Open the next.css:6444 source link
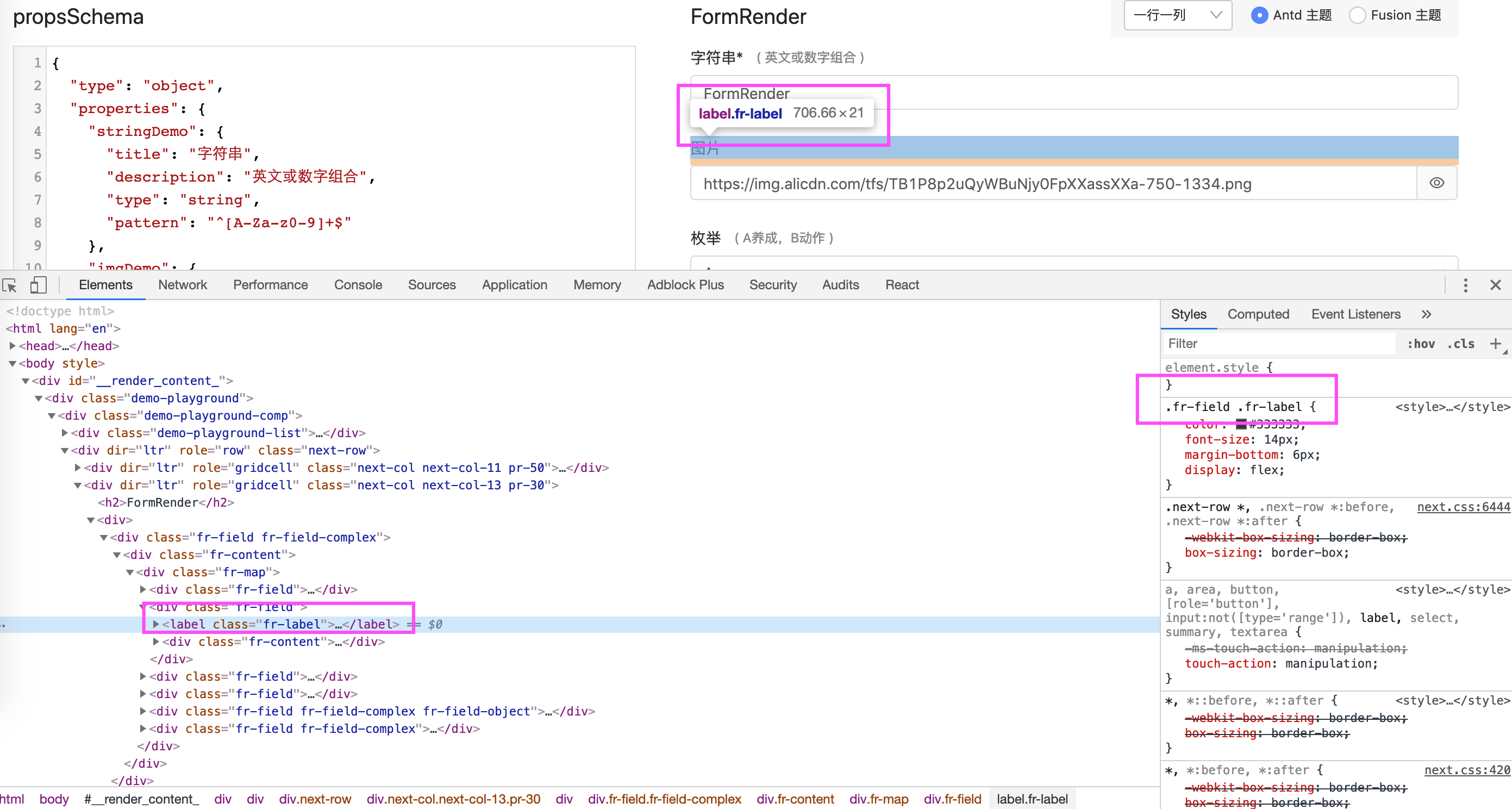The image size is (1512, 809). 1463,507
